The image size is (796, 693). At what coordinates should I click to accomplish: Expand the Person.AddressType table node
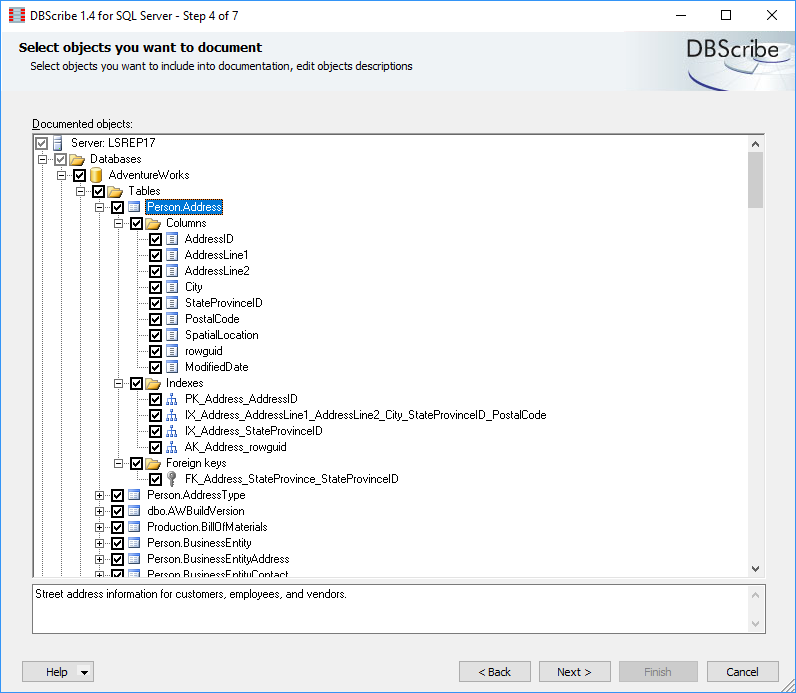tap(99, 495)
